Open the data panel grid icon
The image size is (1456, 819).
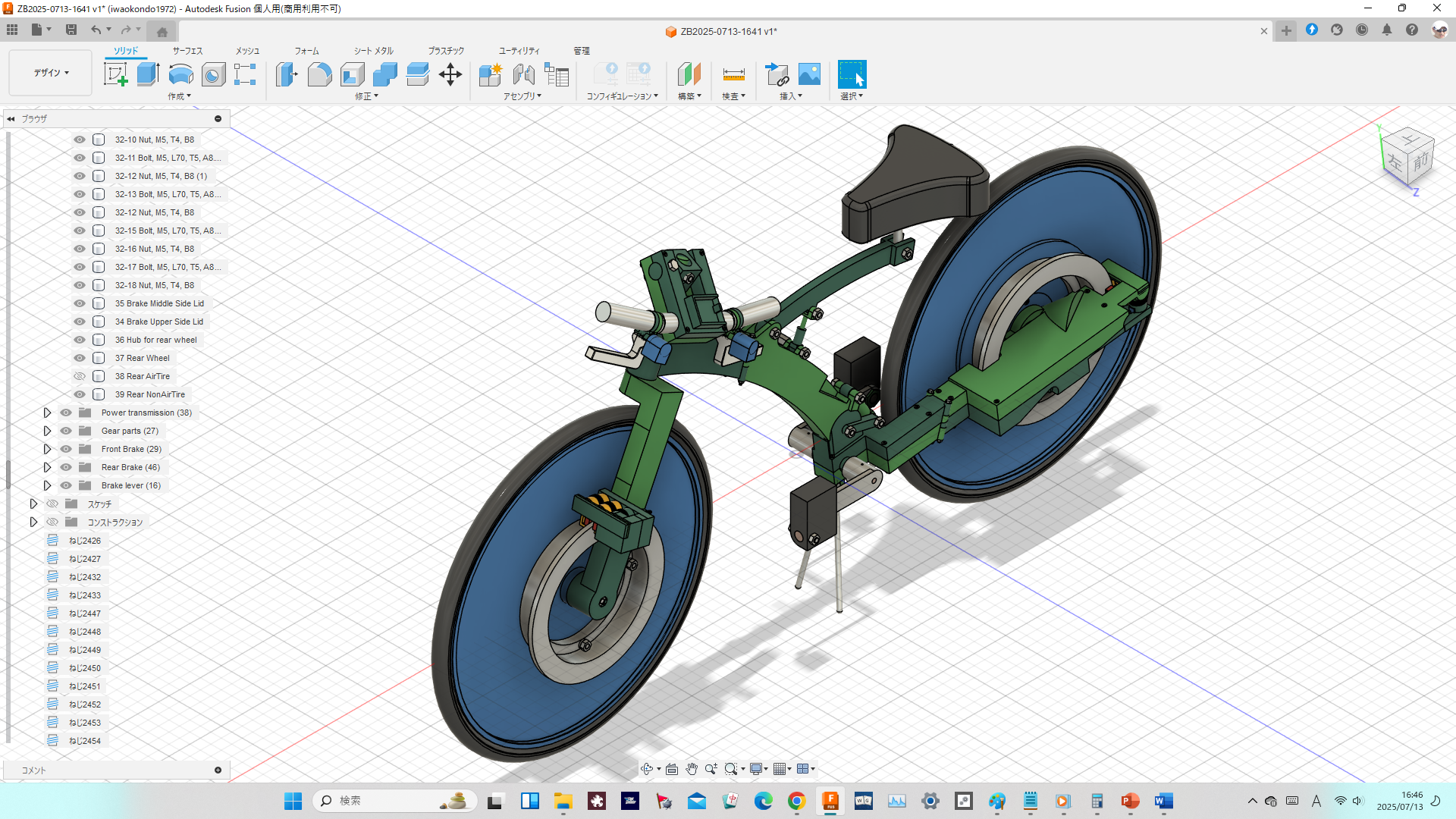click(12, 30)
